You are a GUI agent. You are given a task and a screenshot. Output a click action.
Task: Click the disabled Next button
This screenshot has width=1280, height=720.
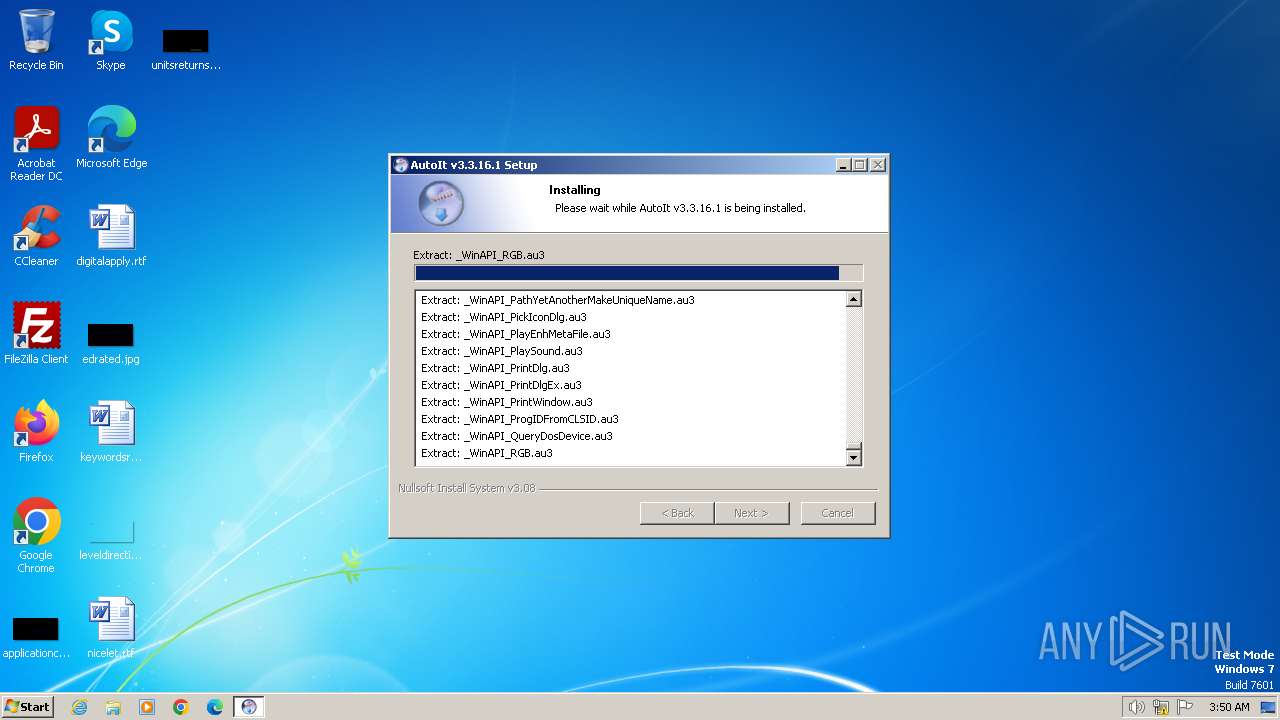coord(751,513)
